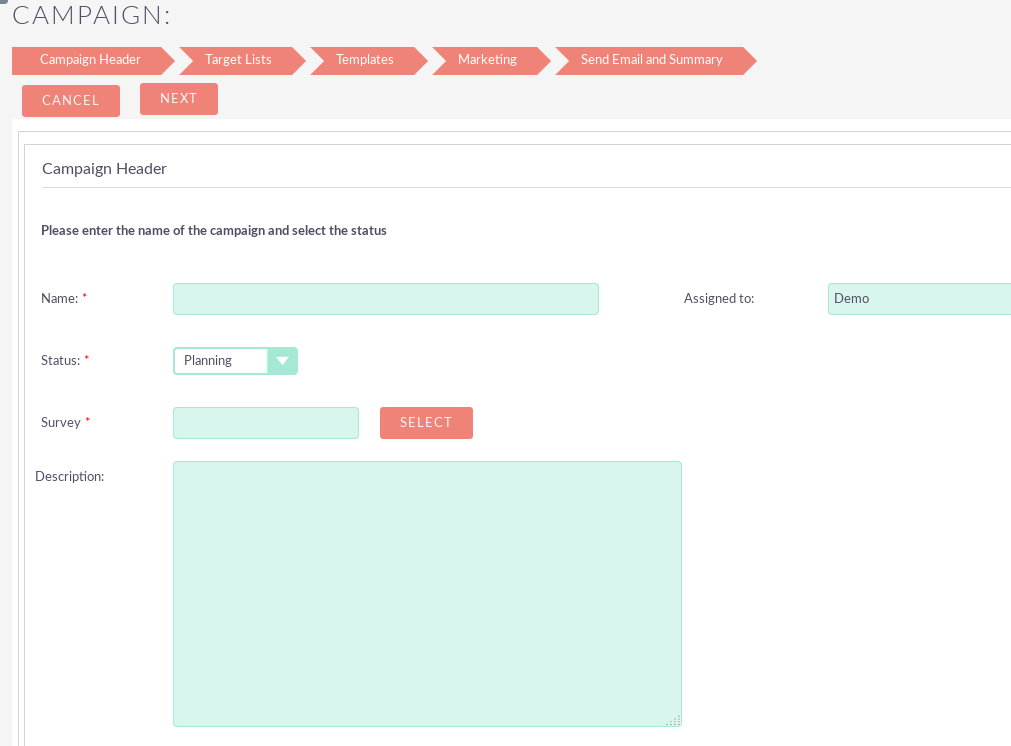Viewport: 1011px width, 746px height.
Task: Click inside the Description text area
Action: point(427,594)
